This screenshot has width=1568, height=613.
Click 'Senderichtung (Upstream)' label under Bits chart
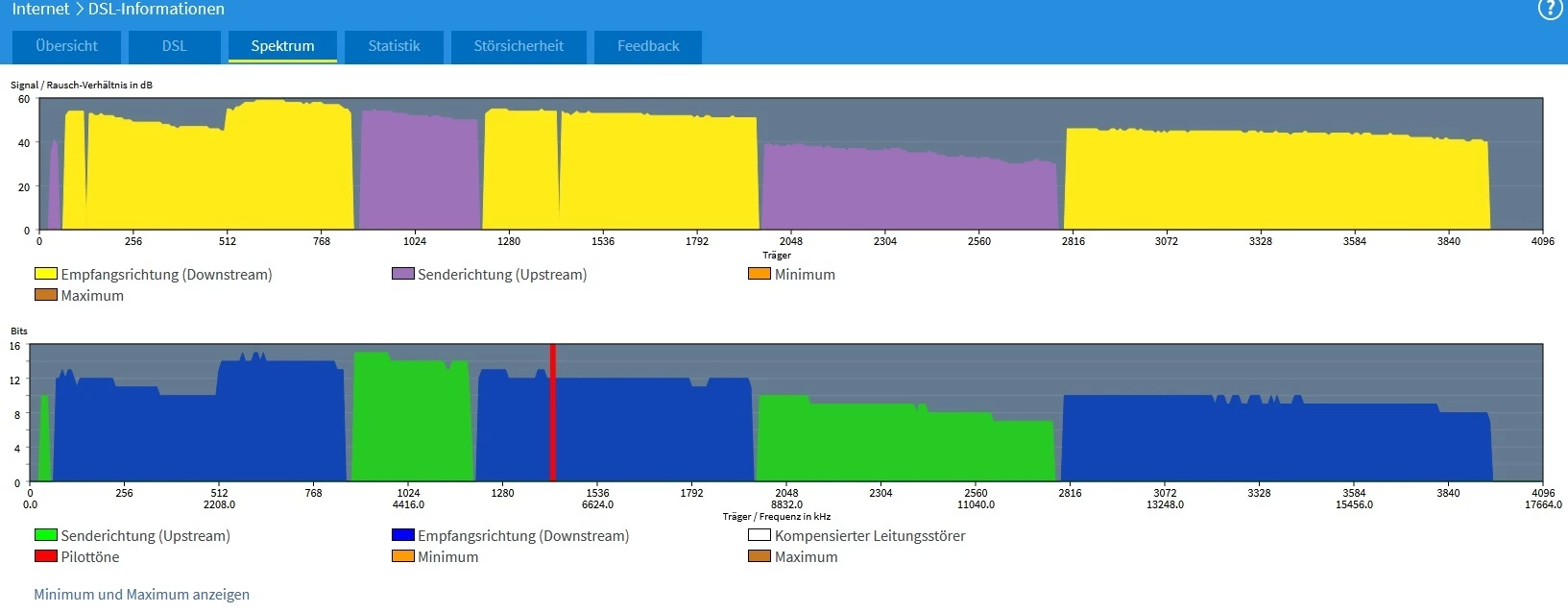pyautogui.click(x=145, y=536)
